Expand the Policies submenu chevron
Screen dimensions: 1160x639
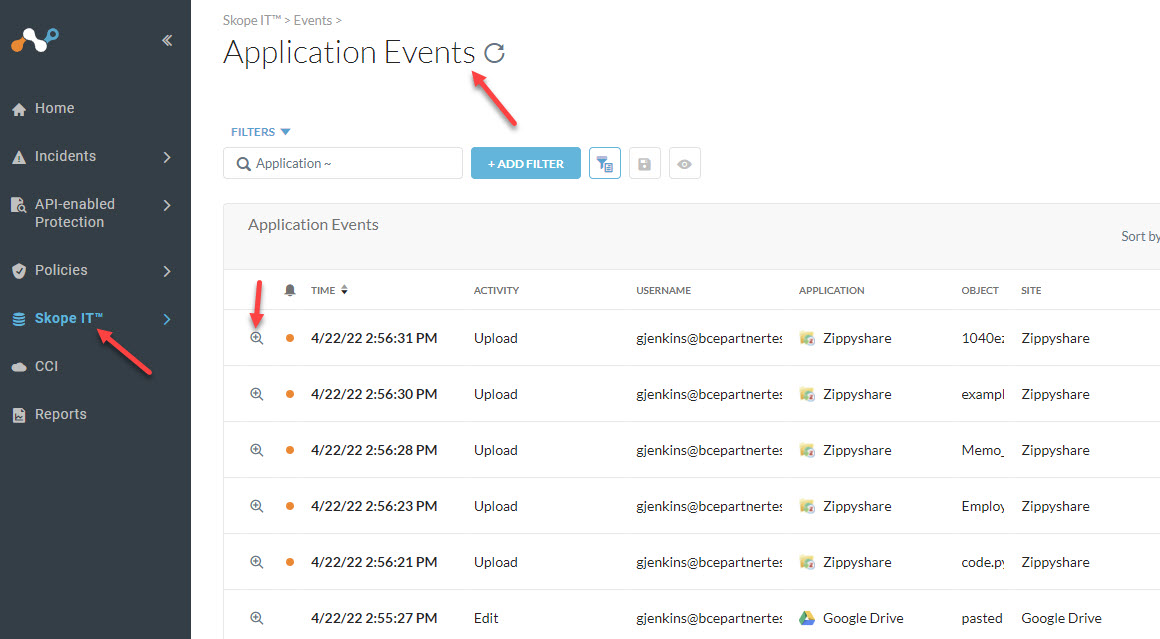(167, 271)
